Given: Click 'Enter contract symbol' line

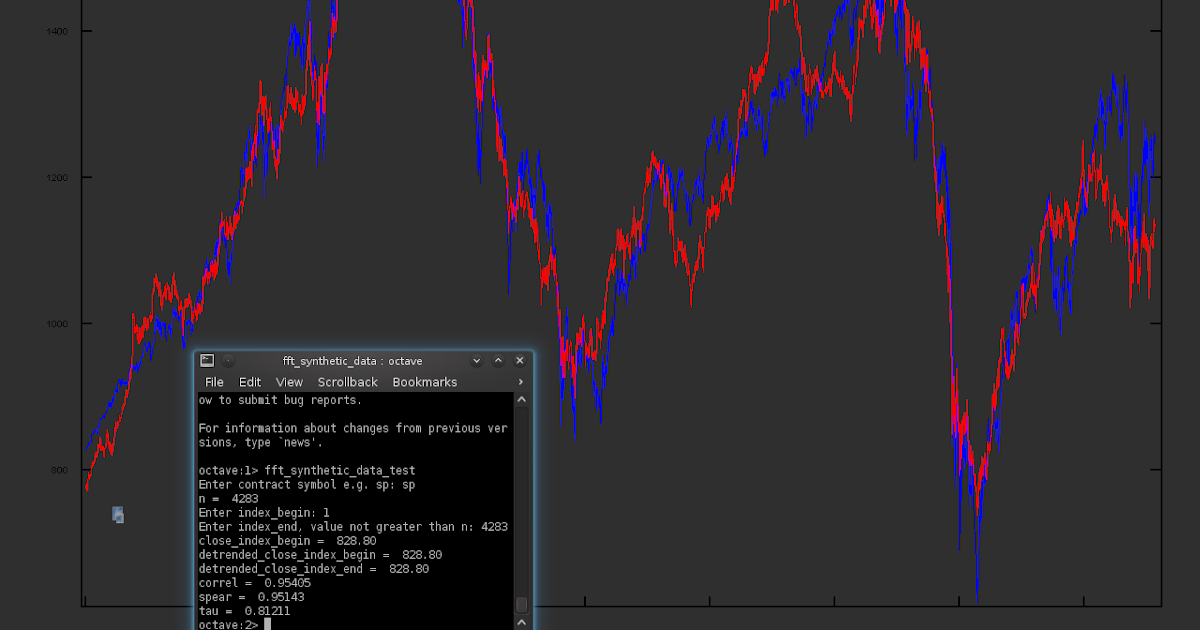Looking at the screenshot, I should tap(306, 484).
